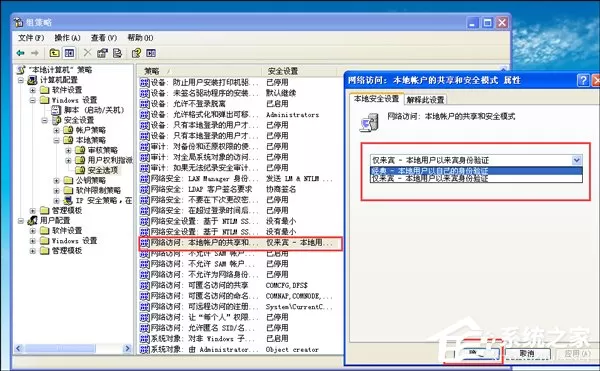Click the Delete X toolbar icon

(x=88, y=52)
